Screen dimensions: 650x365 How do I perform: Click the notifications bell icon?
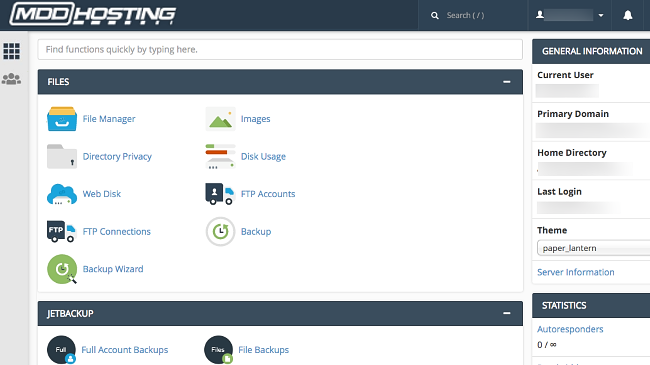click(x=628, y=15)
